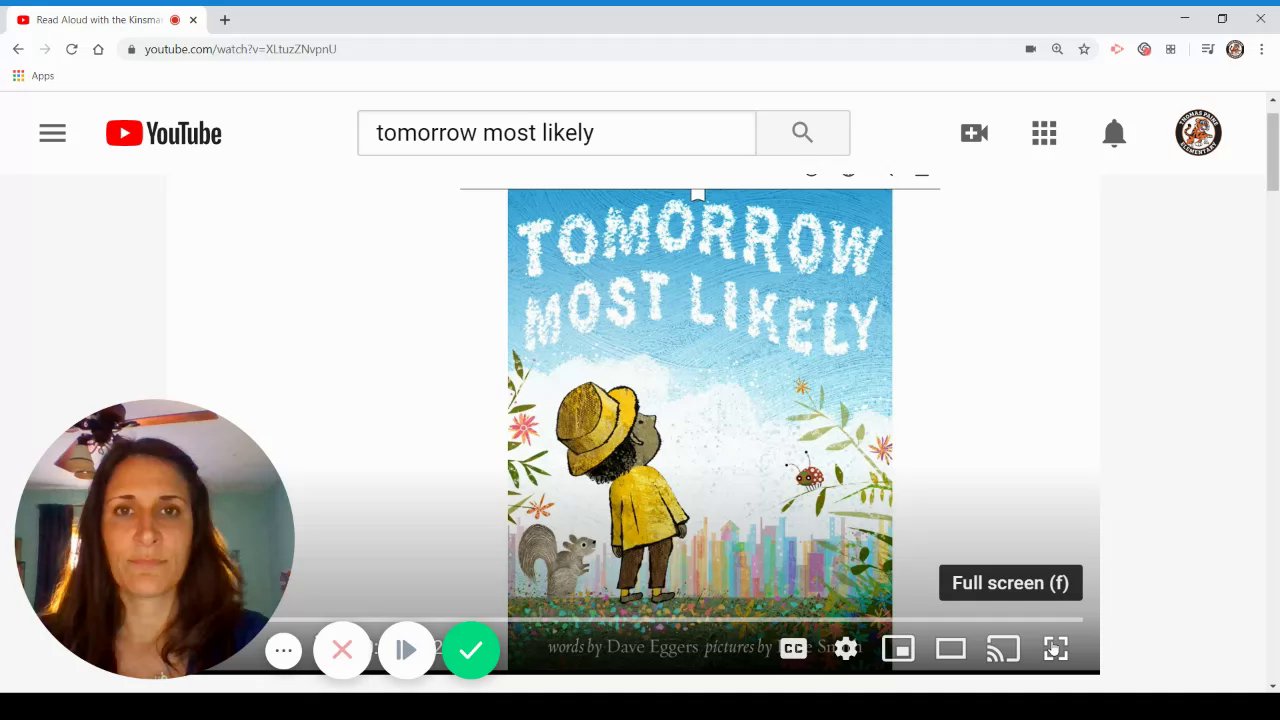Open the Apps bookmarks shortcut
This screenshot has height=720, width=1280.
coord(33,76)
